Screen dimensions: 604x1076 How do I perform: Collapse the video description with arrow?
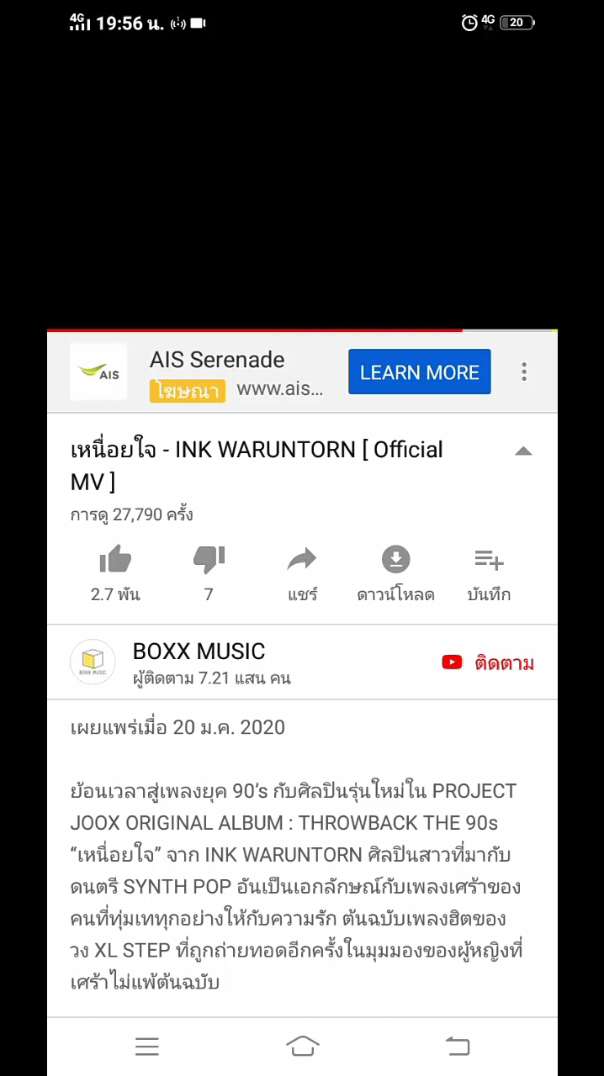click(523, 451)
